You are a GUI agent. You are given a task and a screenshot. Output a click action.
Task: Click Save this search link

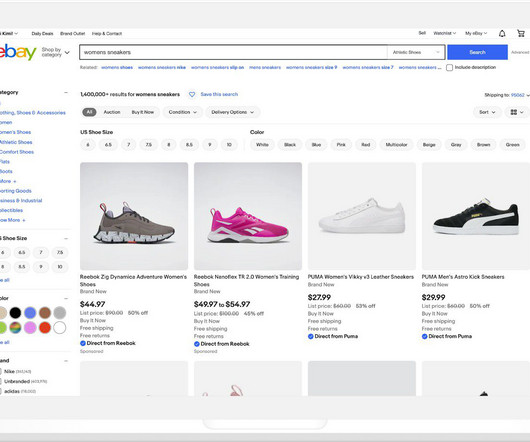pos(219,94)
